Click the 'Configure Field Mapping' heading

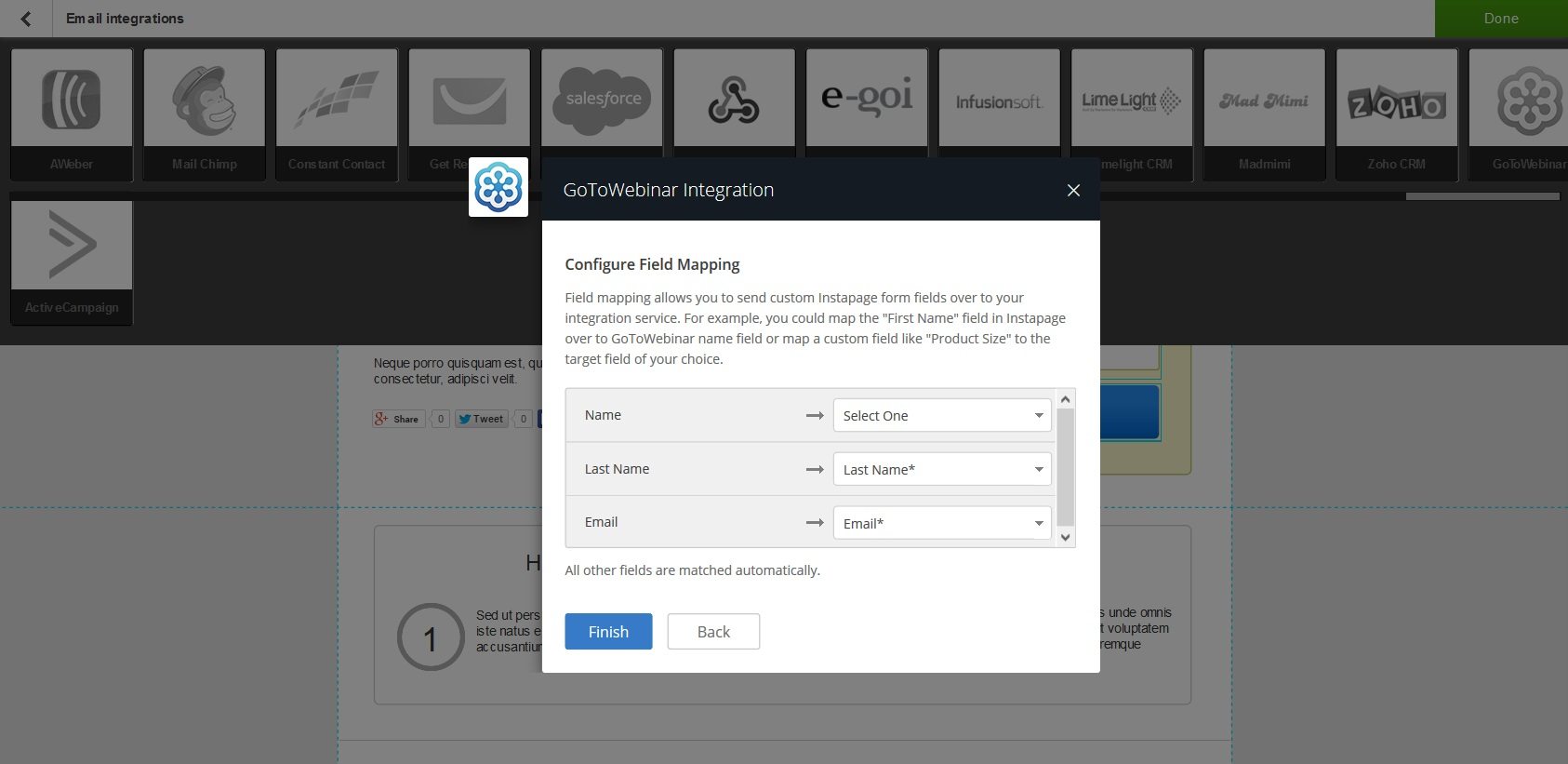tap(652, 264)
